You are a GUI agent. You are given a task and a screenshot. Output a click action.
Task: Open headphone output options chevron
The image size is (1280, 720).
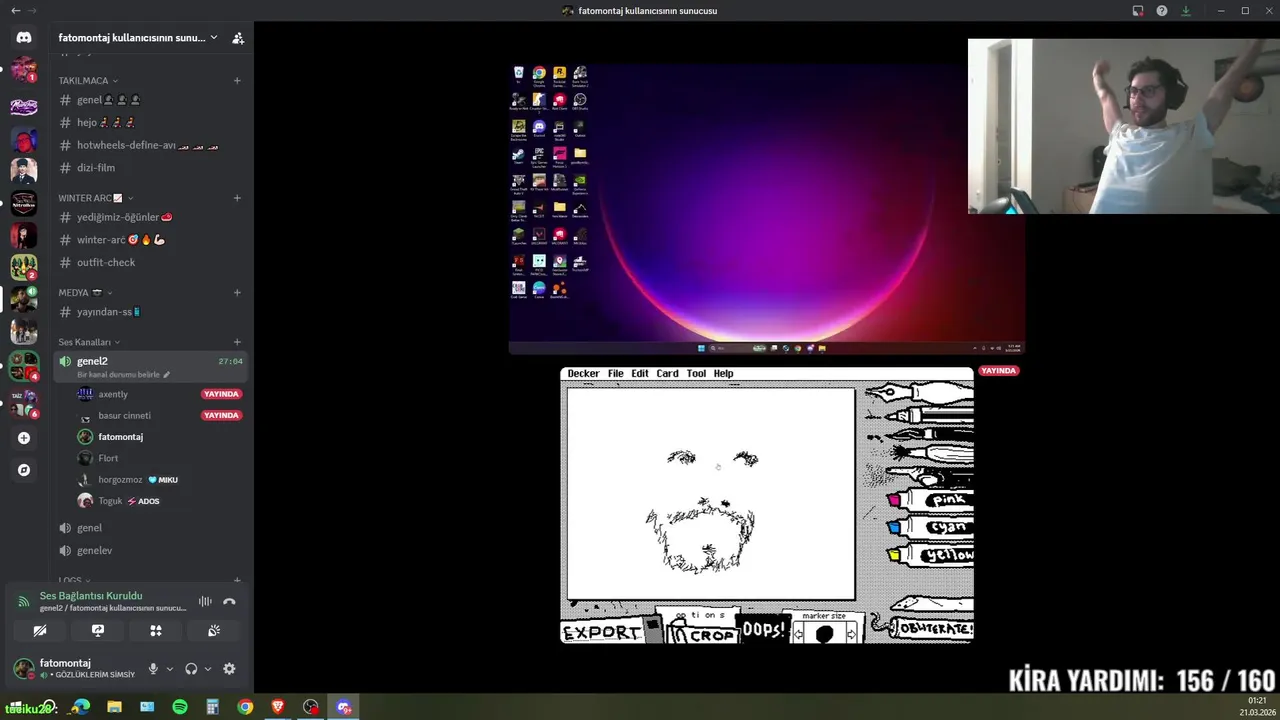pyautogui.click(x=208, y=669)
